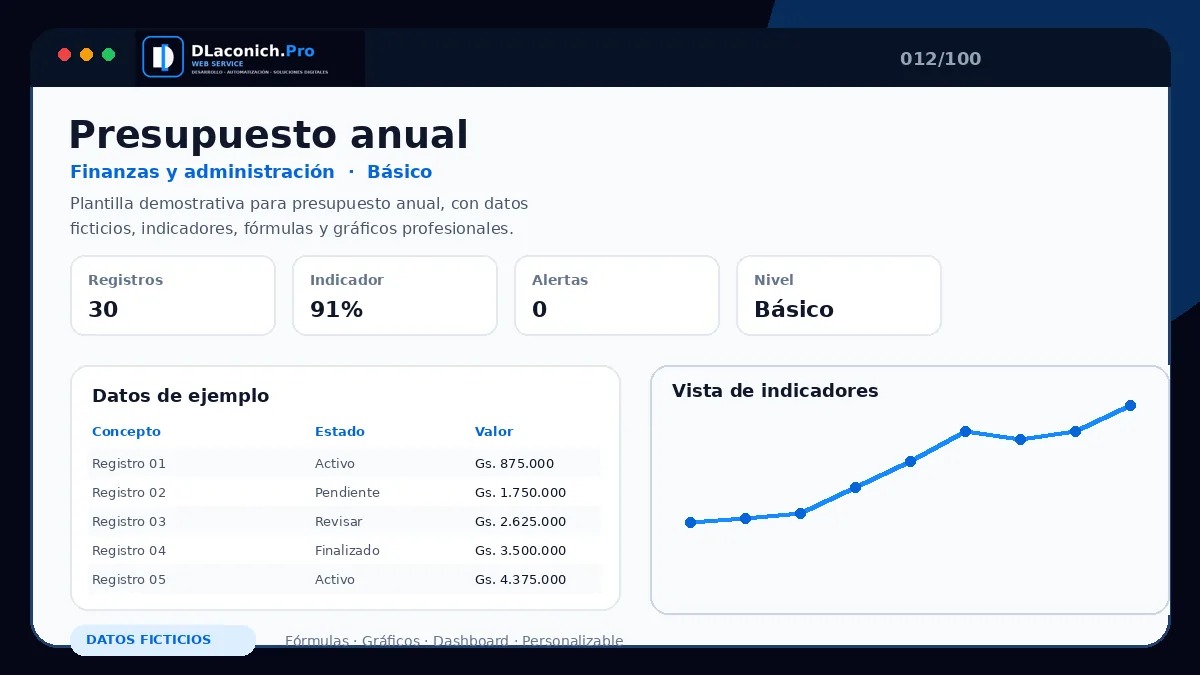
Task: Click the Gs. 3.500.000 value
Action: 520,551
